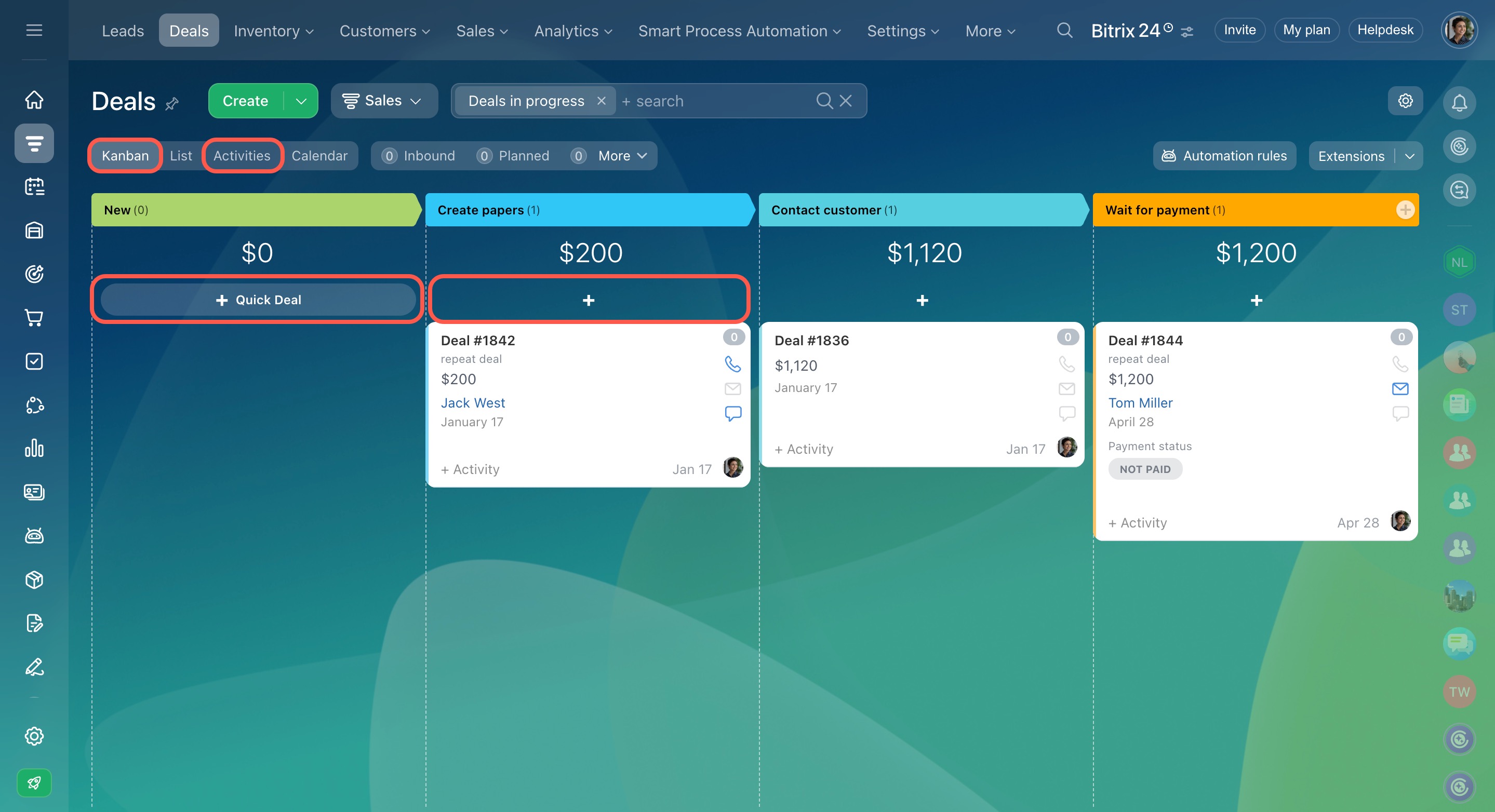Screen dimensions: 1495x812
Task: Expand the Inventory menu
Action: pyautogui.click(x=273, y=31)
